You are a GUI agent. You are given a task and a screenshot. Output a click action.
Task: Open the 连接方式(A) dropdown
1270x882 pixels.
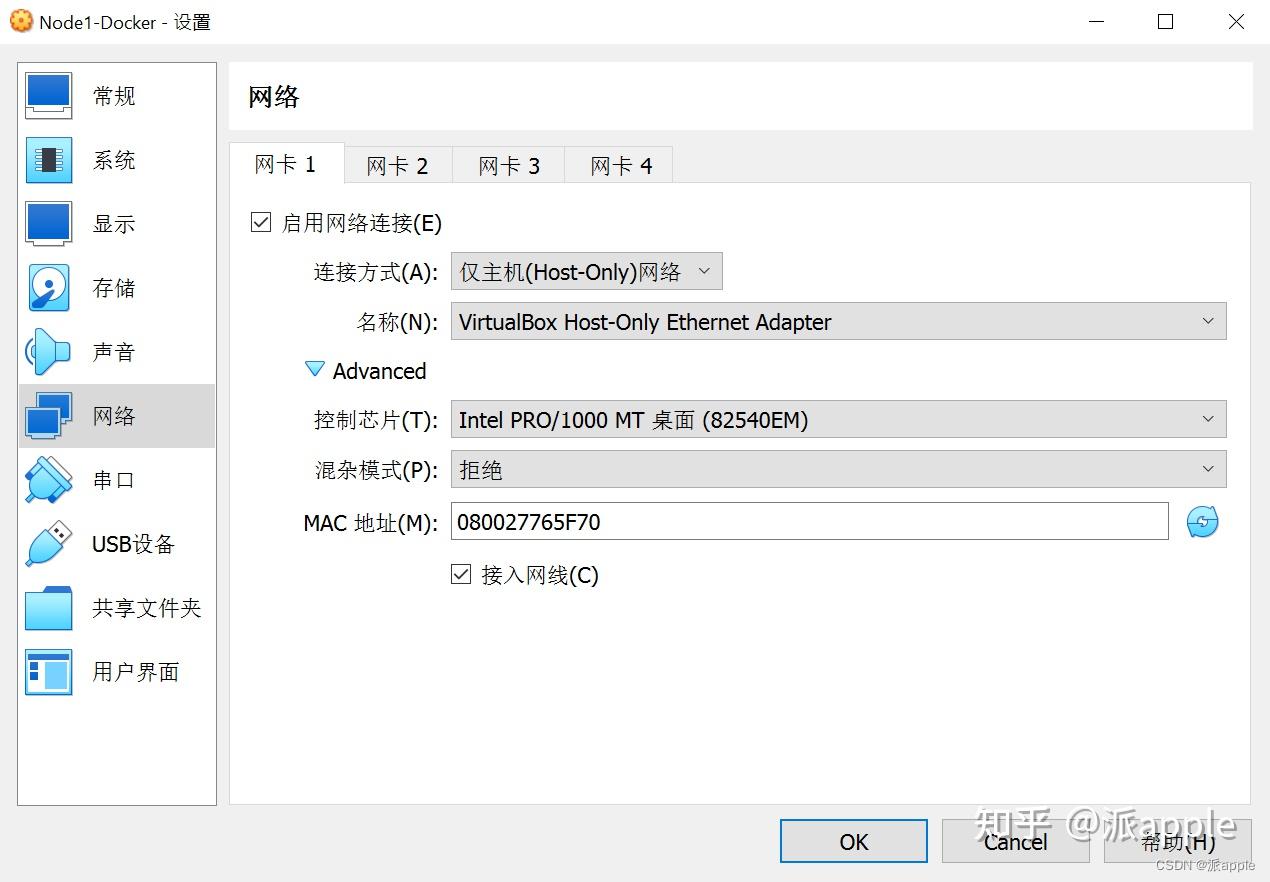tap(586, 270)
